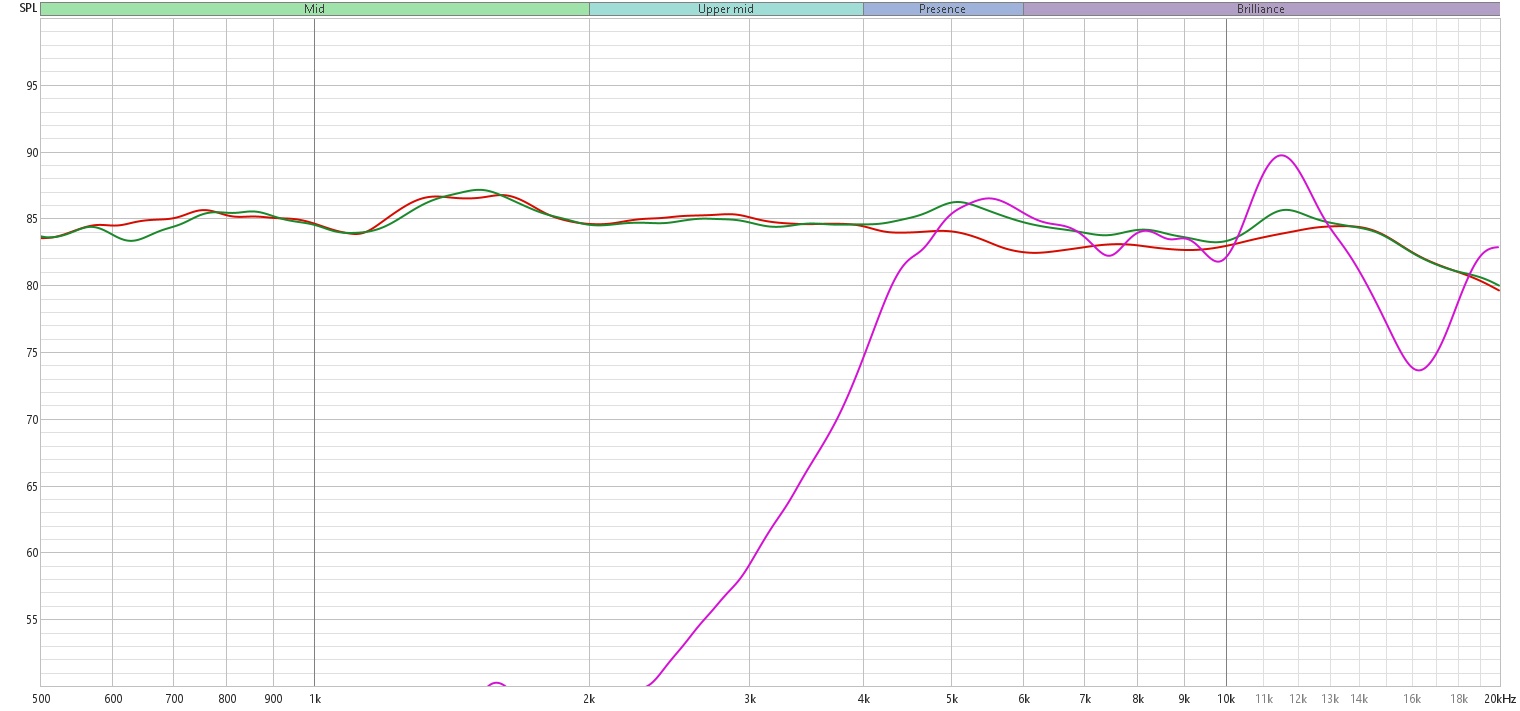The height and width of the screenshot is (711, 1520).
Task: Click the magenta curve's deep dip near 16k
Action: [1418, 370]
